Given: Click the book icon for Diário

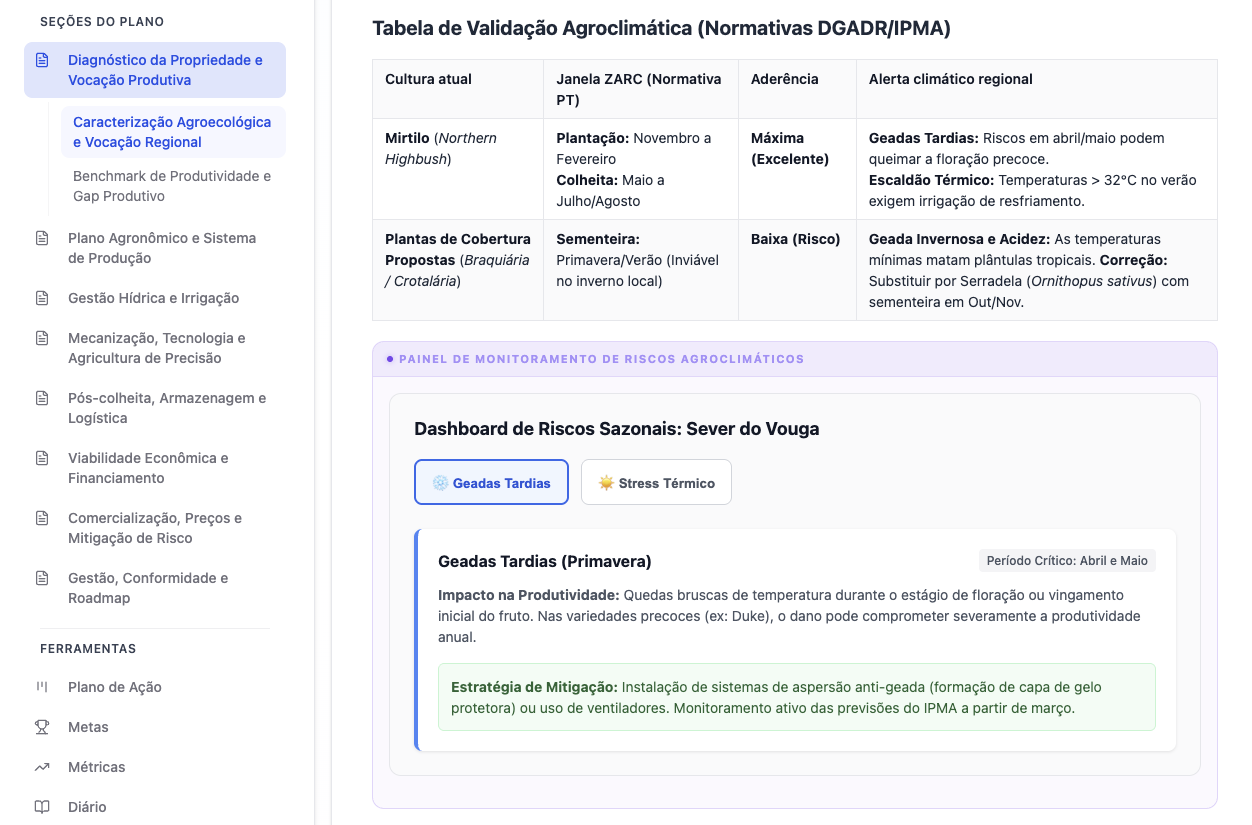Looking at the screenshot, I should click(42, 807).
